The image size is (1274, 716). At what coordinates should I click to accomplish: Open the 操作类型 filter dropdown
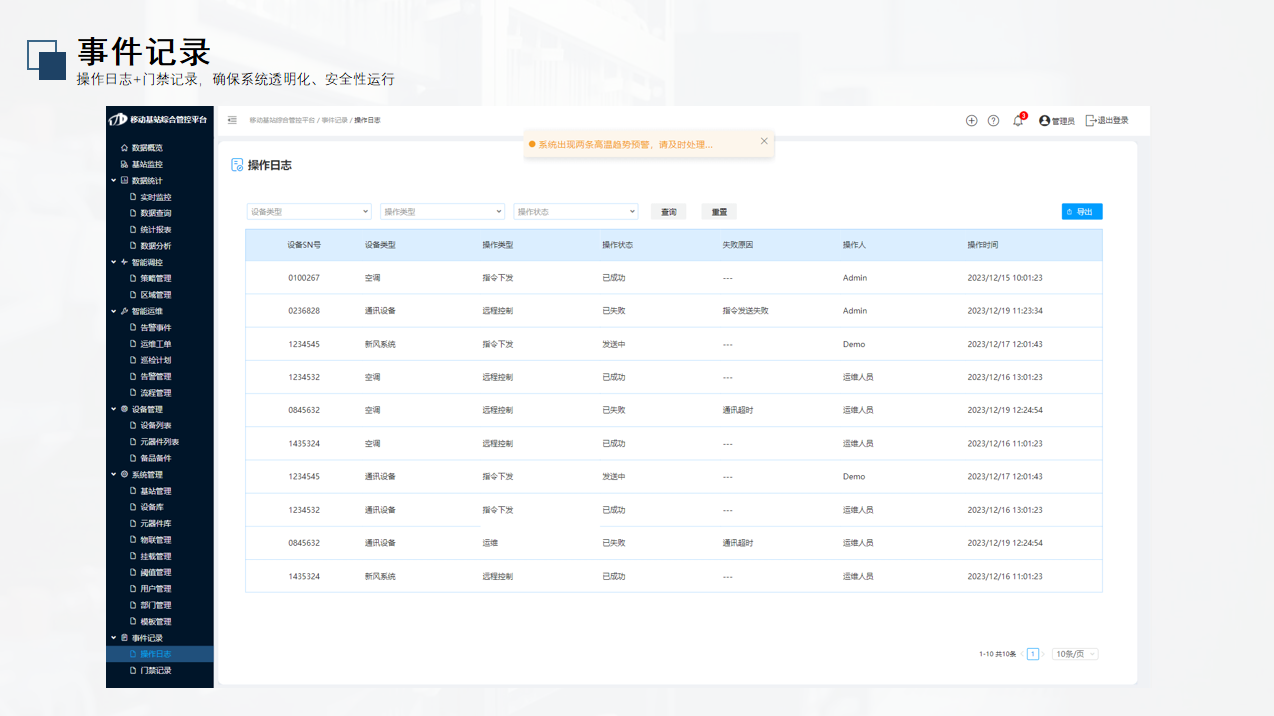point(442,212)
